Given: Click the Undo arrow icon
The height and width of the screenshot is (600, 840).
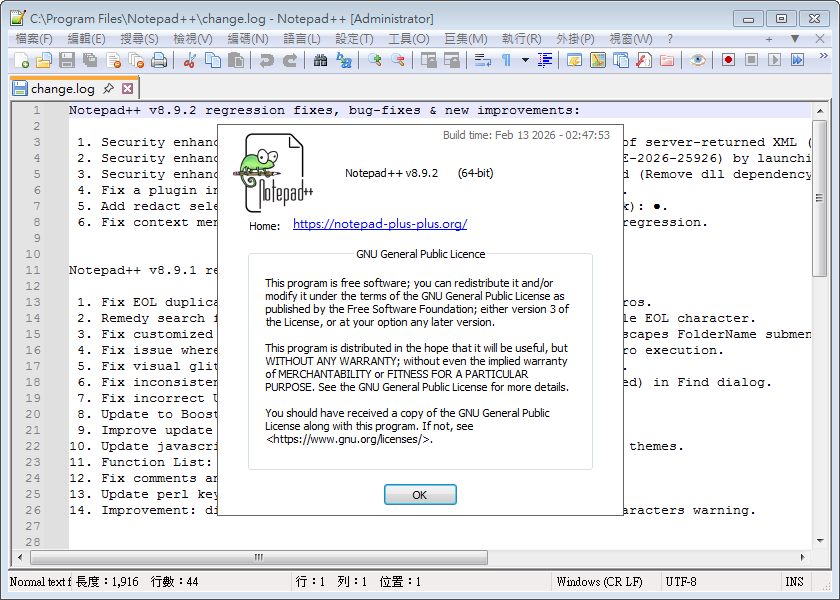Looking at the screenshot, I should (266, 60).
